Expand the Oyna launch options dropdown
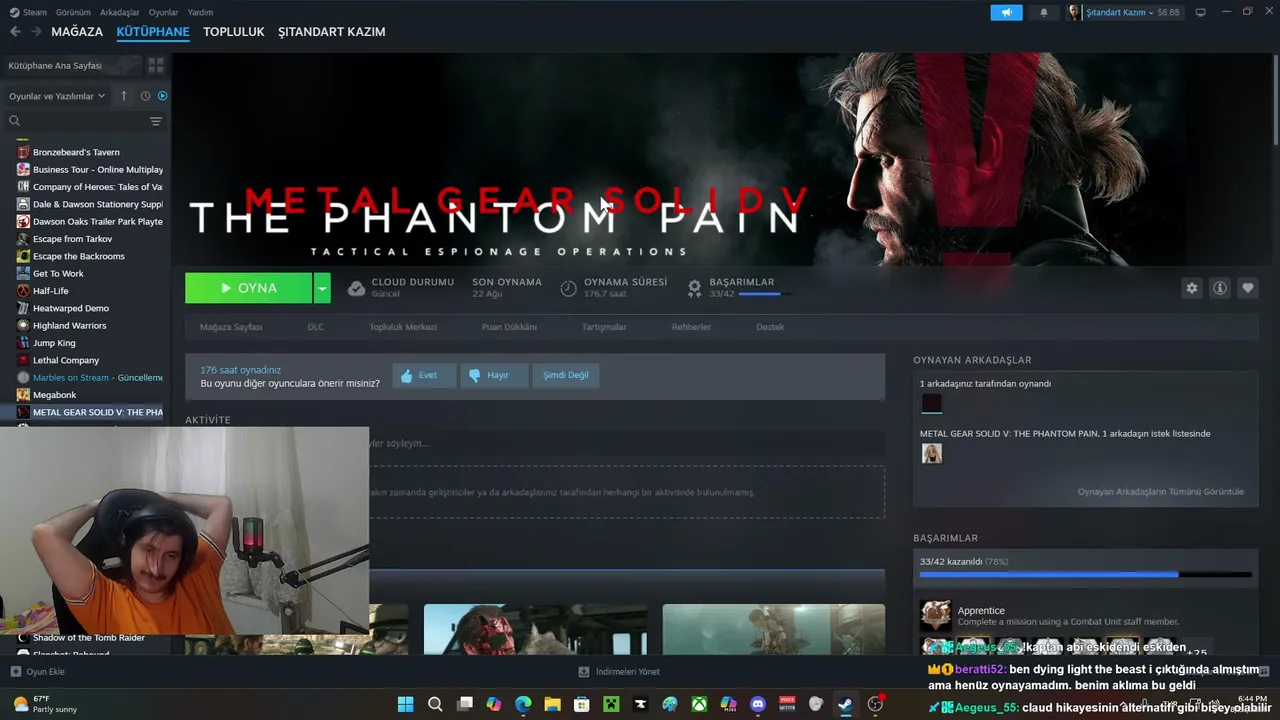 [x=322, y=288]
